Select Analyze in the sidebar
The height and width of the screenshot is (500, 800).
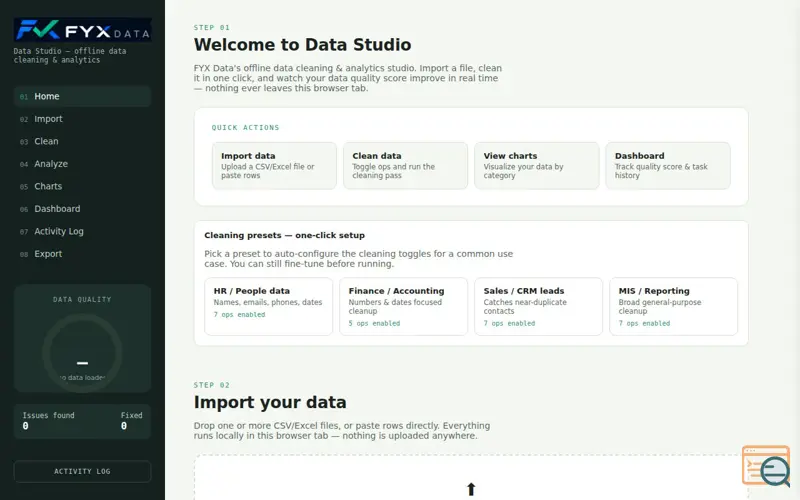tap(83, 164)
